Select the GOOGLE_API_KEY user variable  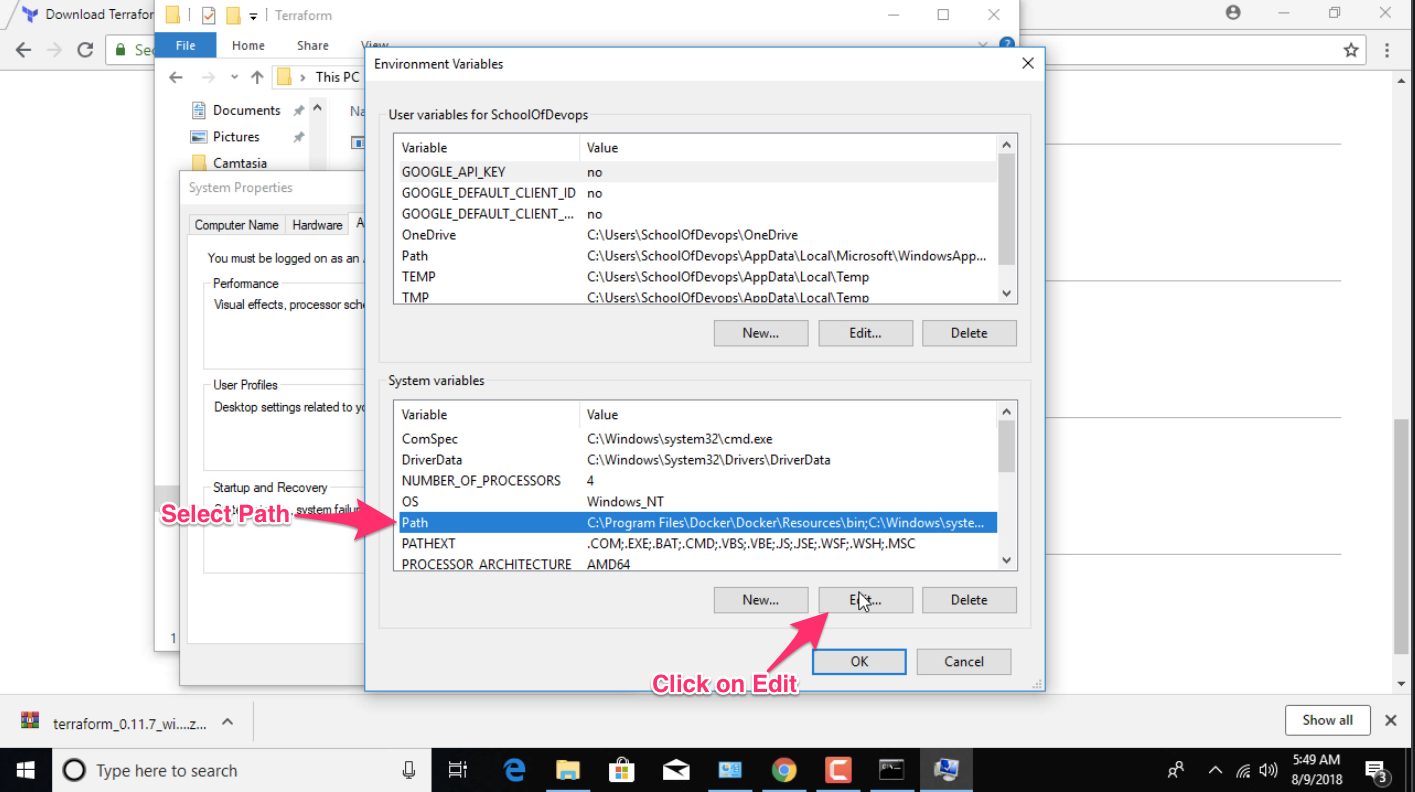(452, 172)
